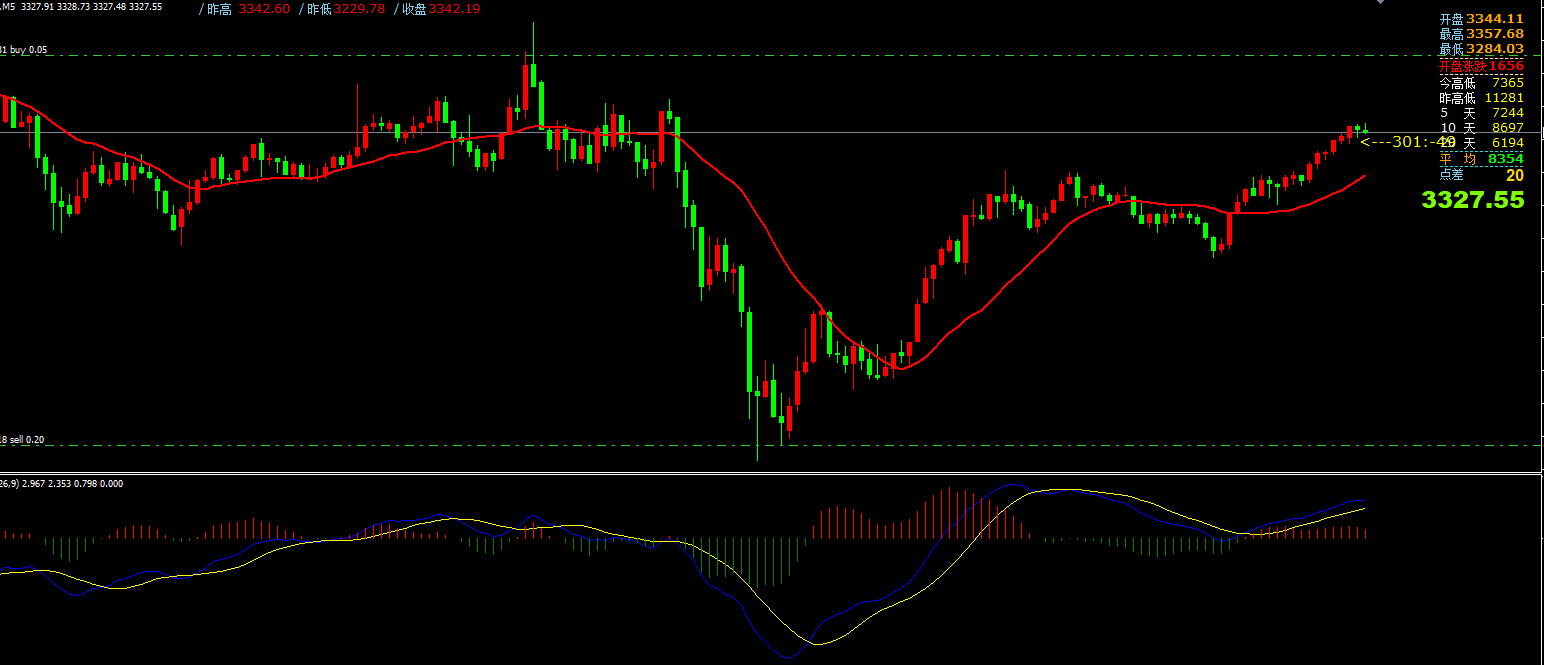
Task: Click the tallest candle at the chart peak
Action: [533, 80]
